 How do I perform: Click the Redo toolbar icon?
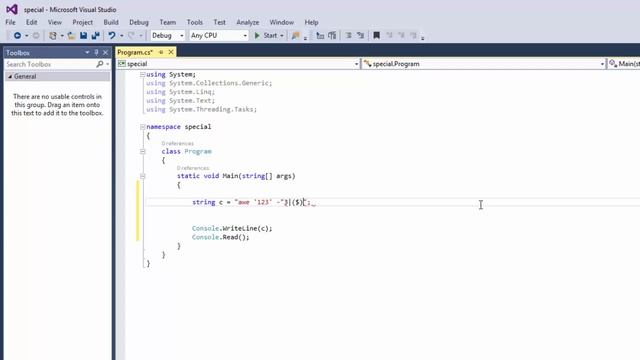[x=131, y=36]
